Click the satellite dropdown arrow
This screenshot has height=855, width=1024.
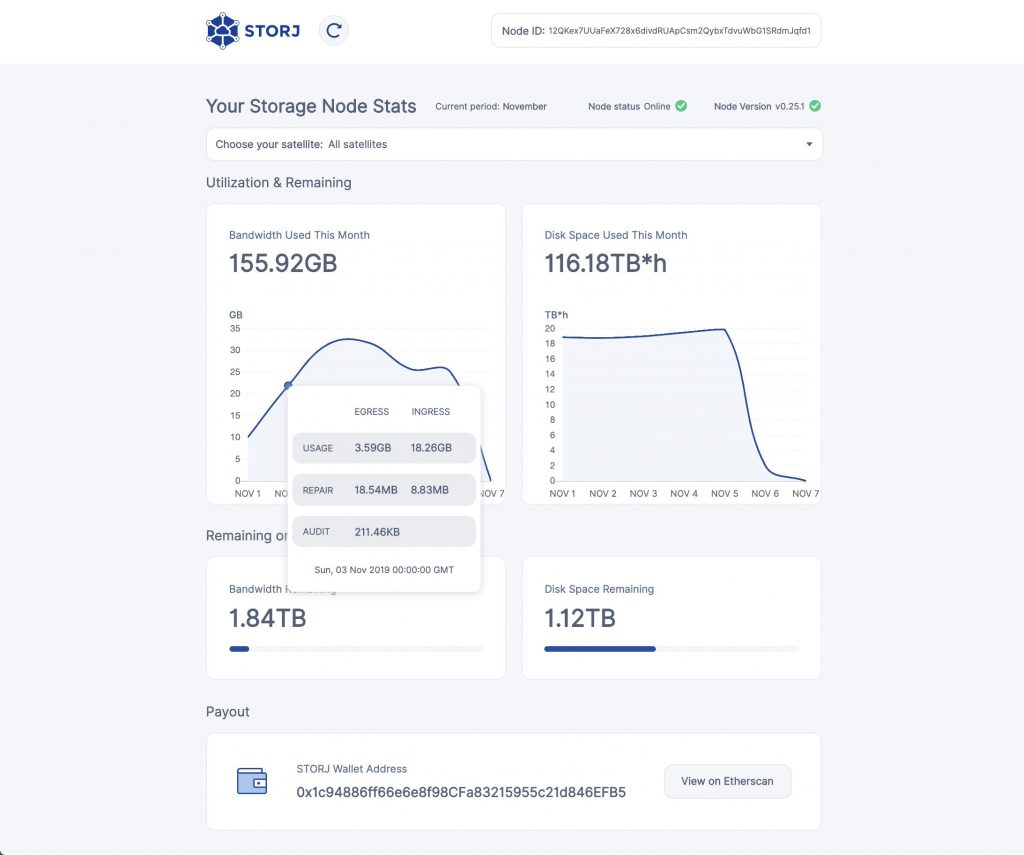pos(809,144)
